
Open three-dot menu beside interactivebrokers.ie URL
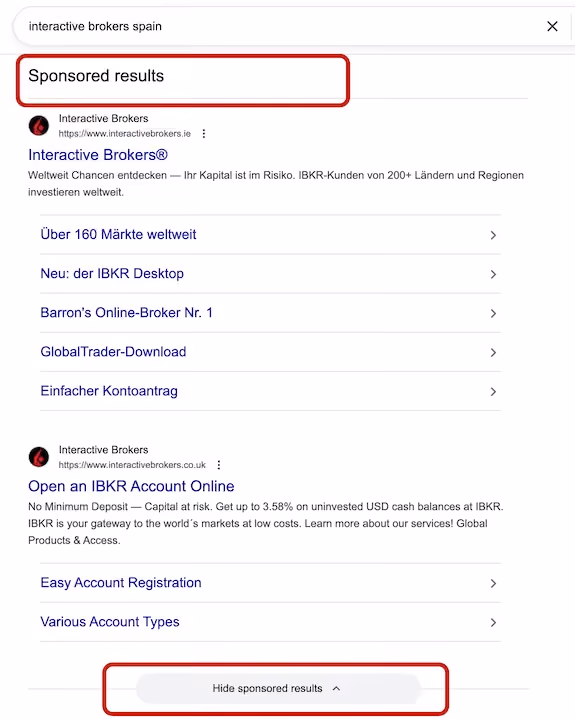(204, 133)
